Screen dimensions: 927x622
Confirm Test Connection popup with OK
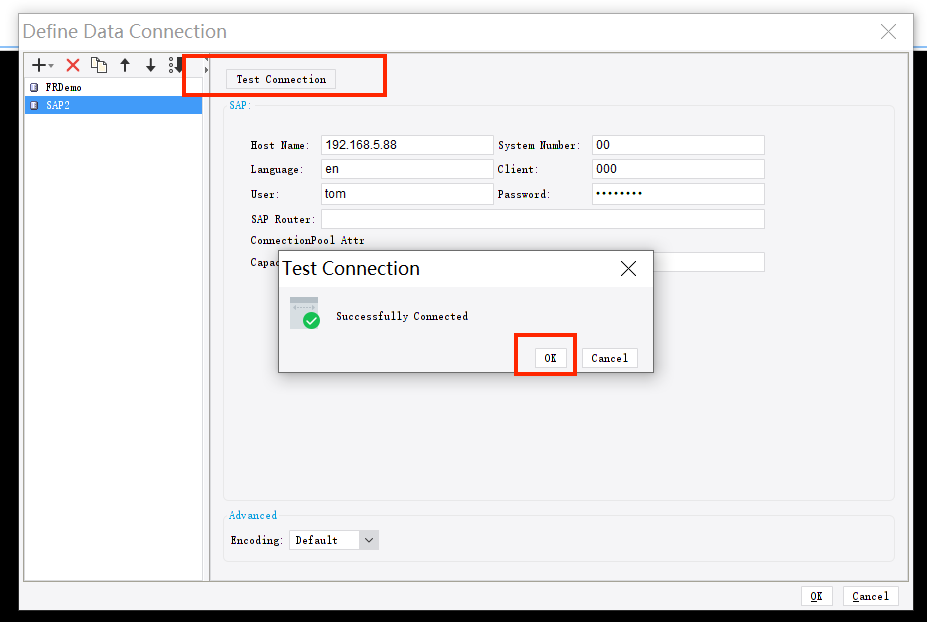click(x=550, y=358)
